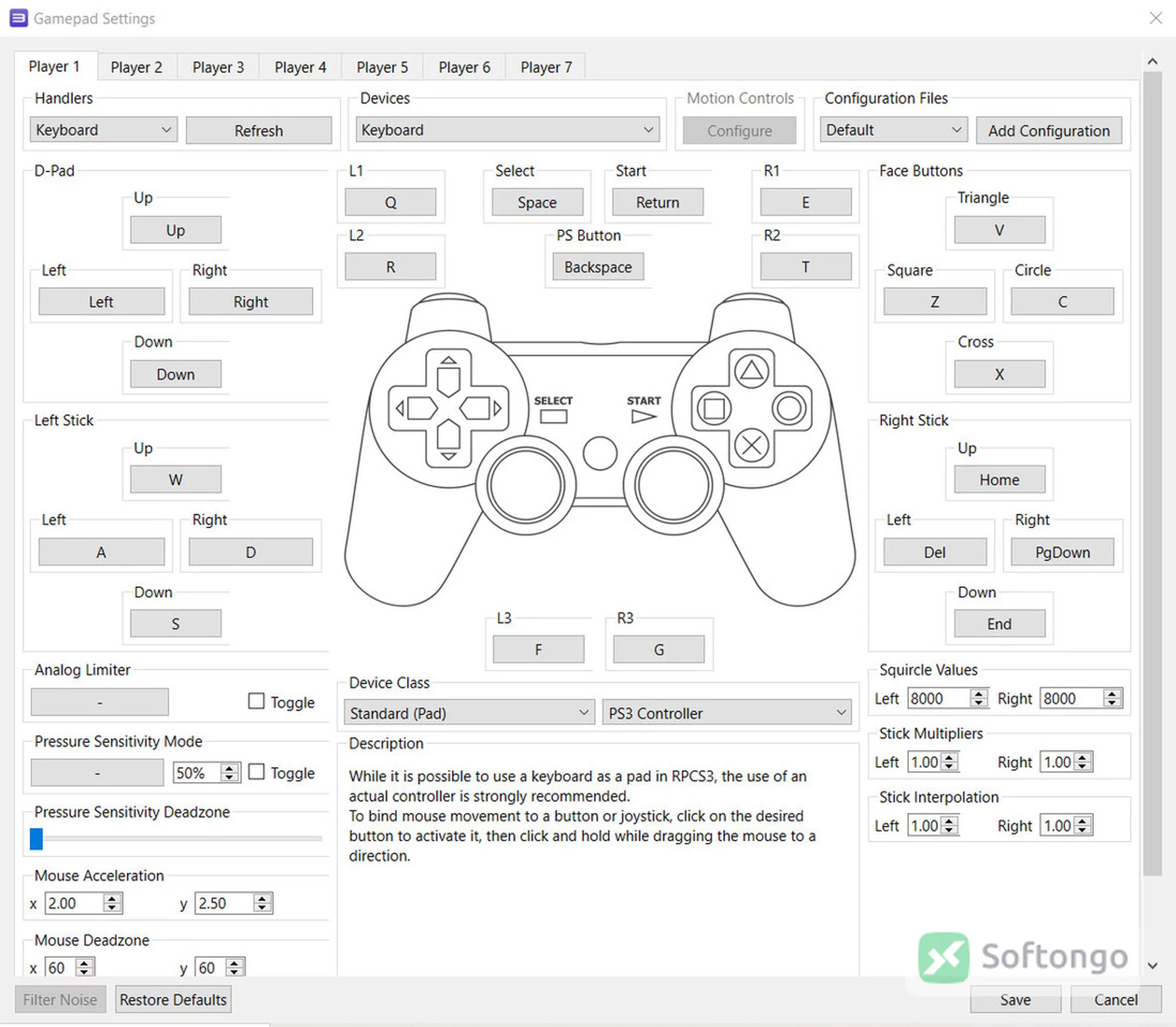The image size is (1176, 1027).
Task: Click the scrollbar up arrow
Action: point(1152,61)
